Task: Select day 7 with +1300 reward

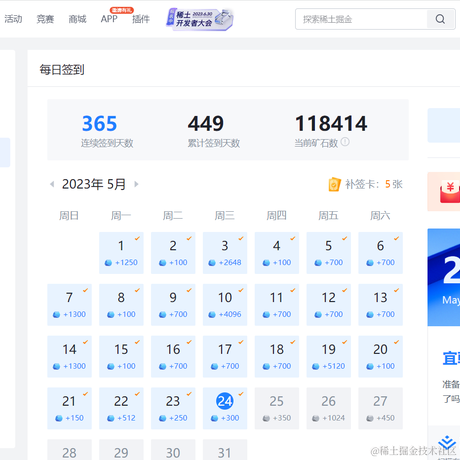Action: (69, 305)
